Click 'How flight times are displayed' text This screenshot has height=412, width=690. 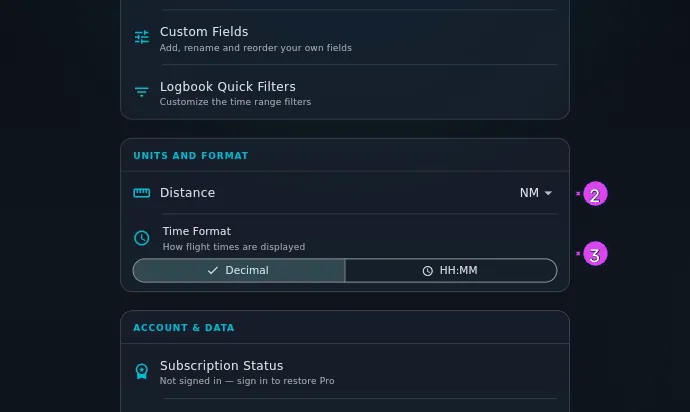click(234, 247)
